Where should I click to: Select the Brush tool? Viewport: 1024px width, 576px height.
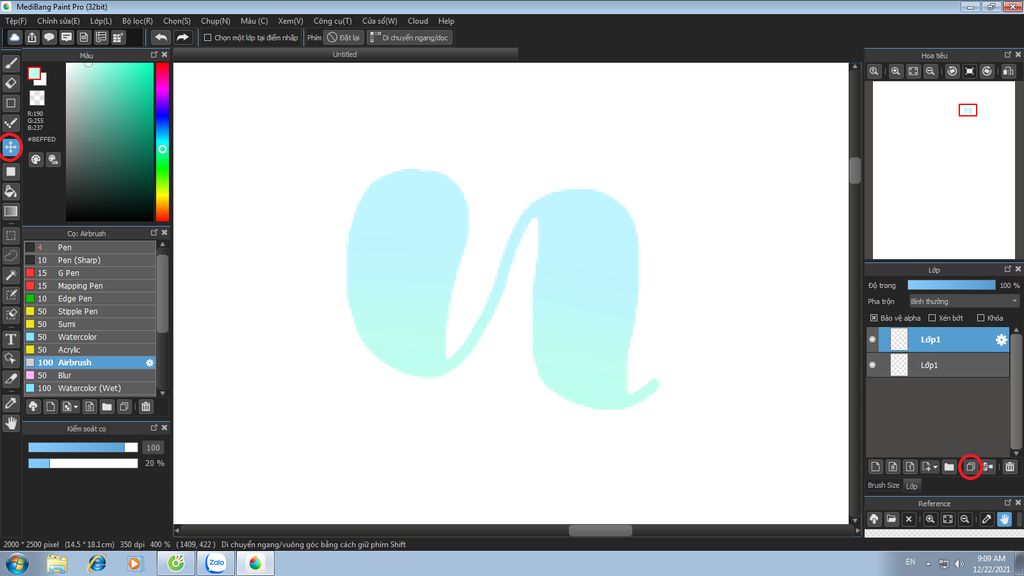pos(10,63)
